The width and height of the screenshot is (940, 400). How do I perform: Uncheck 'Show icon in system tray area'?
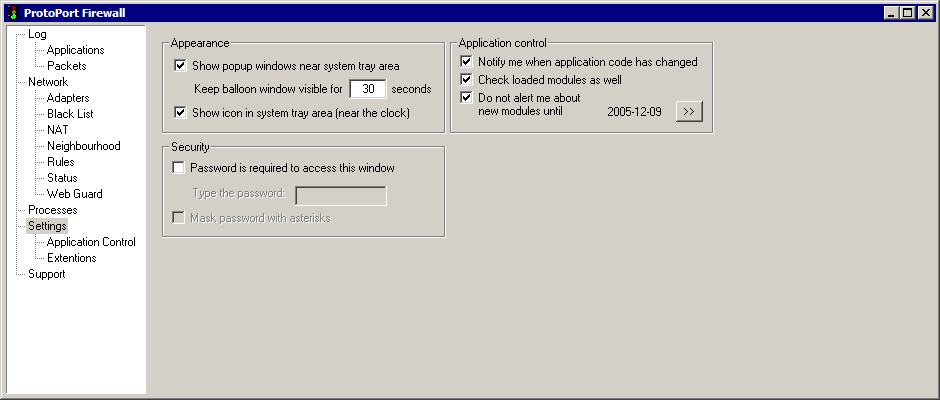click(x=181, y=113)
